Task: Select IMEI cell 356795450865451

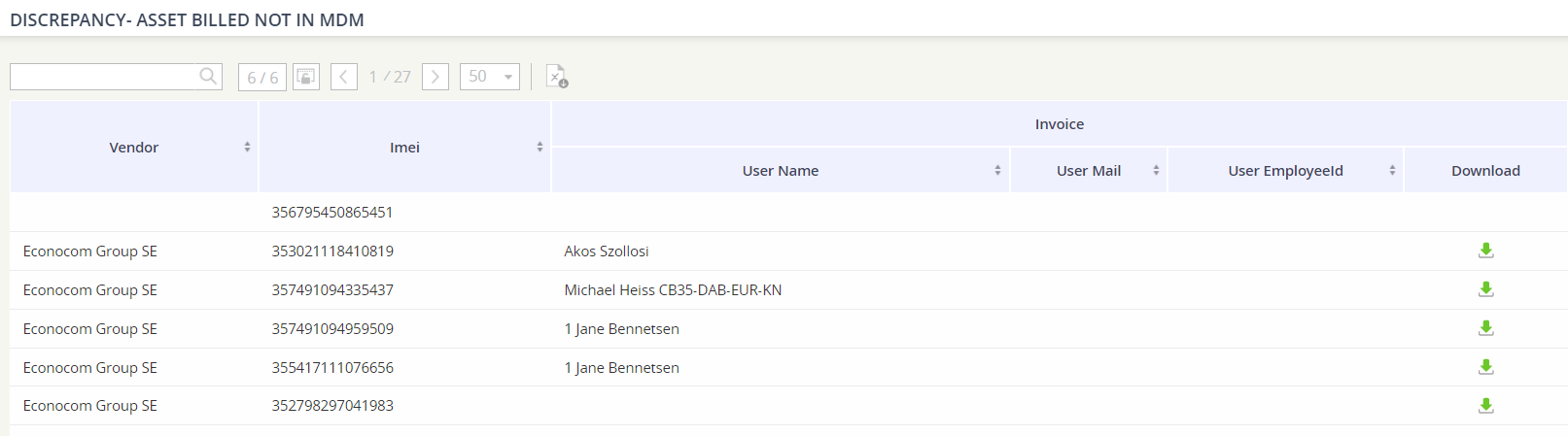Action: pyautogui.click(x=332, y=212)
